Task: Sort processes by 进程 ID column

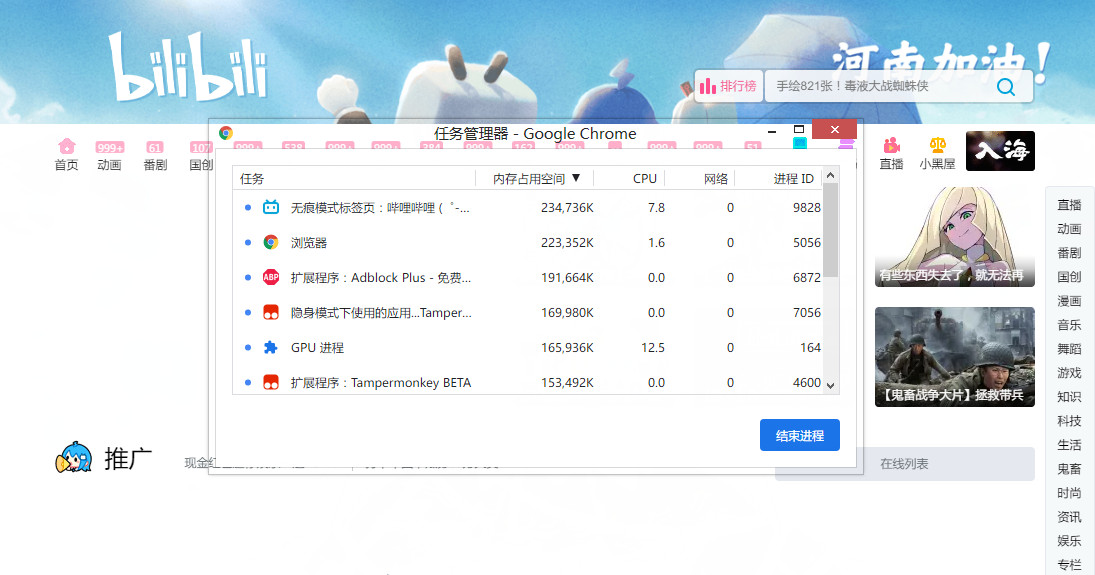Action: click(793, 179)
